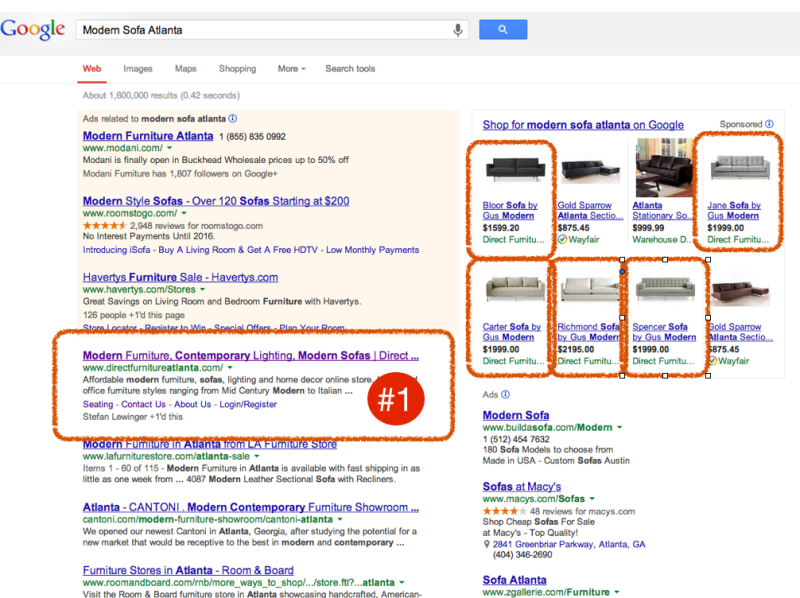800x598 pixels.
Task: Click the blue search magnifier button
Action: click(503, 30)
